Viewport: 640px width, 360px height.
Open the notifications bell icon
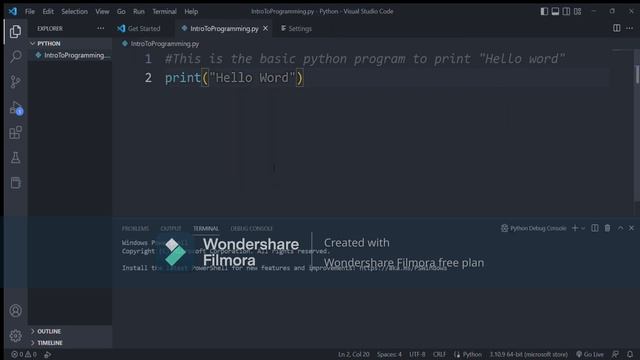[630, 354]
